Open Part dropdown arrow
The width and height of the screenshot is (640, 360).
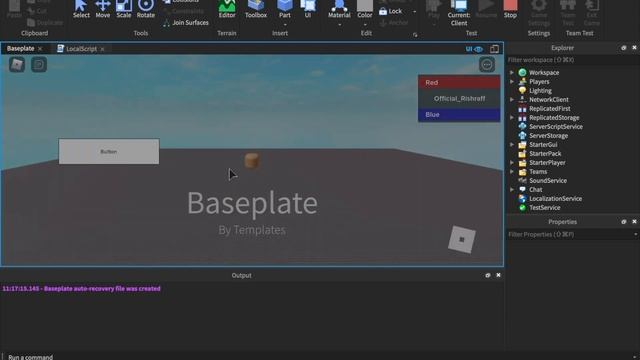pyautogui.click(x=284, y=25)
